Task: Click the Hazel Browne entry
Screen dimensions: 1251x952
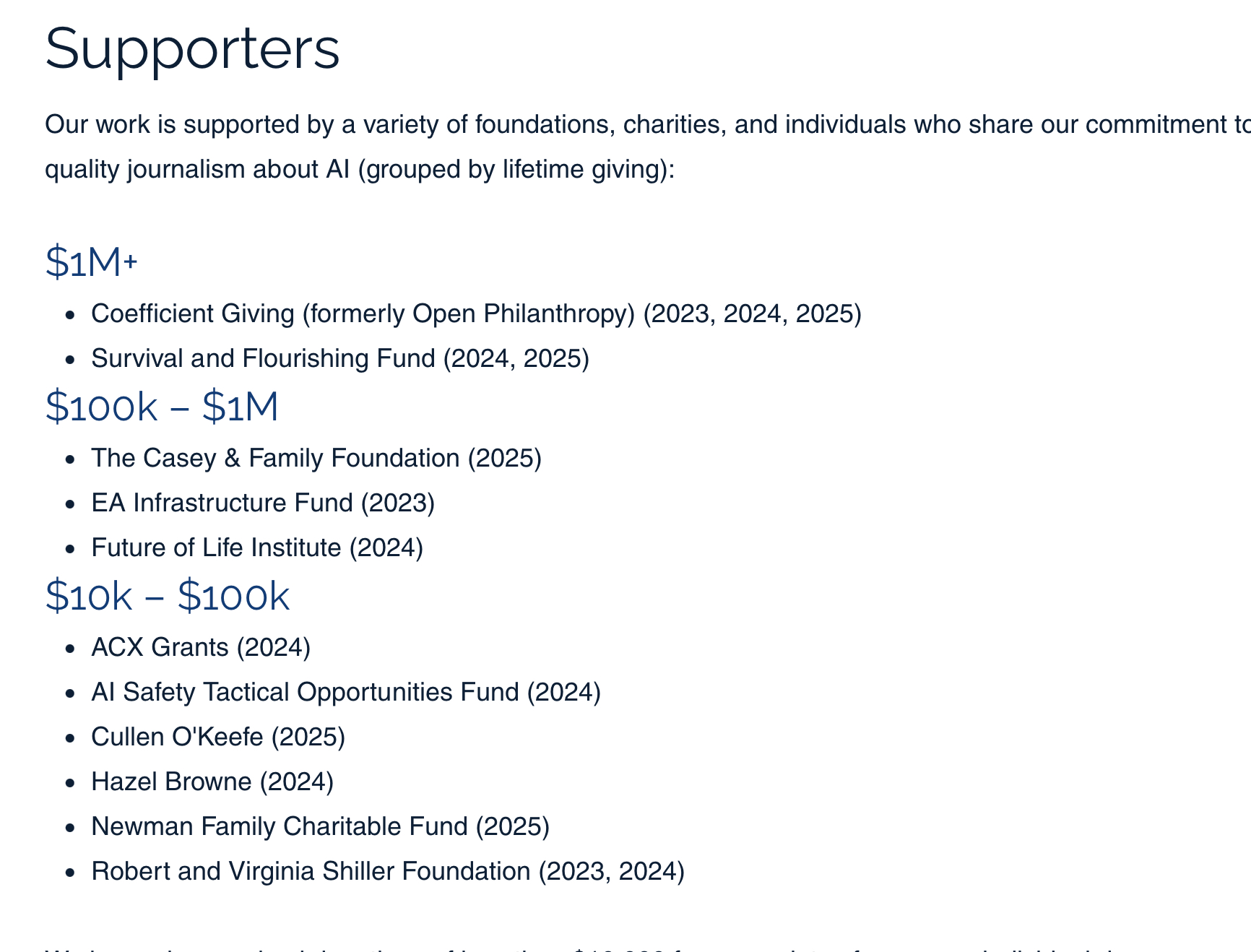Action: tap(212, 782)
